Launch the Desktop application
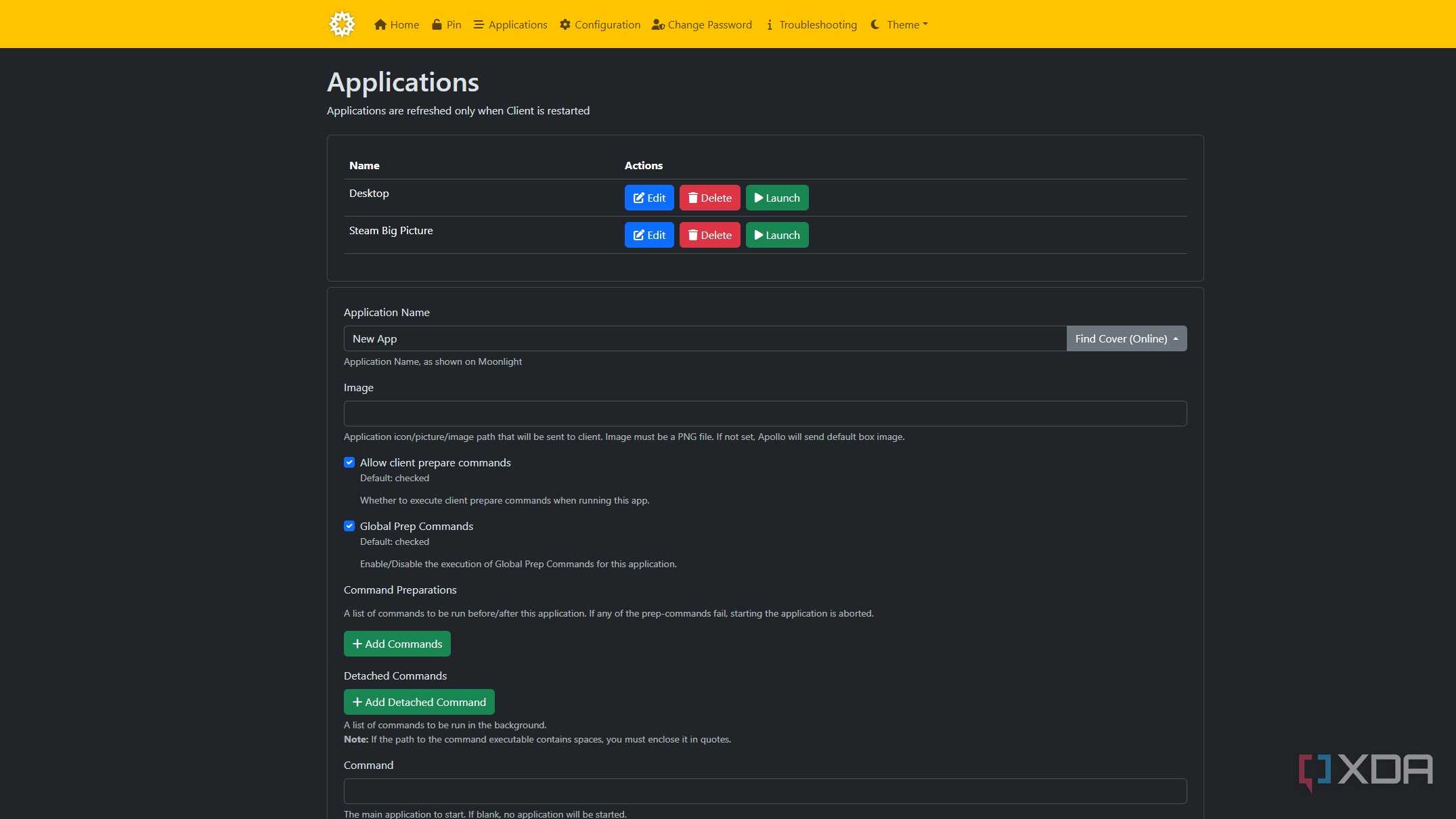 (777, 198)
